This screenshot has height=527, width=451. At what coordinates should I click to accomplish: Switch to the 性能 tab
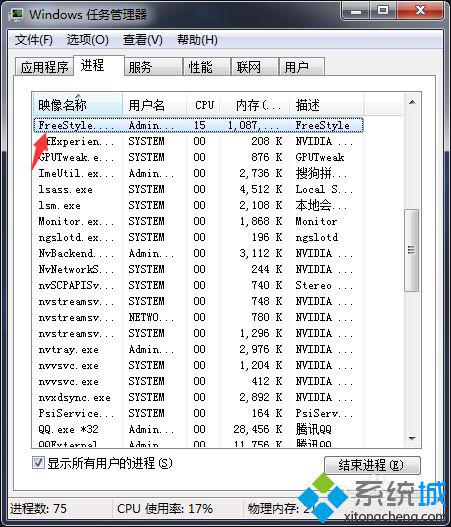click(207, 67)
